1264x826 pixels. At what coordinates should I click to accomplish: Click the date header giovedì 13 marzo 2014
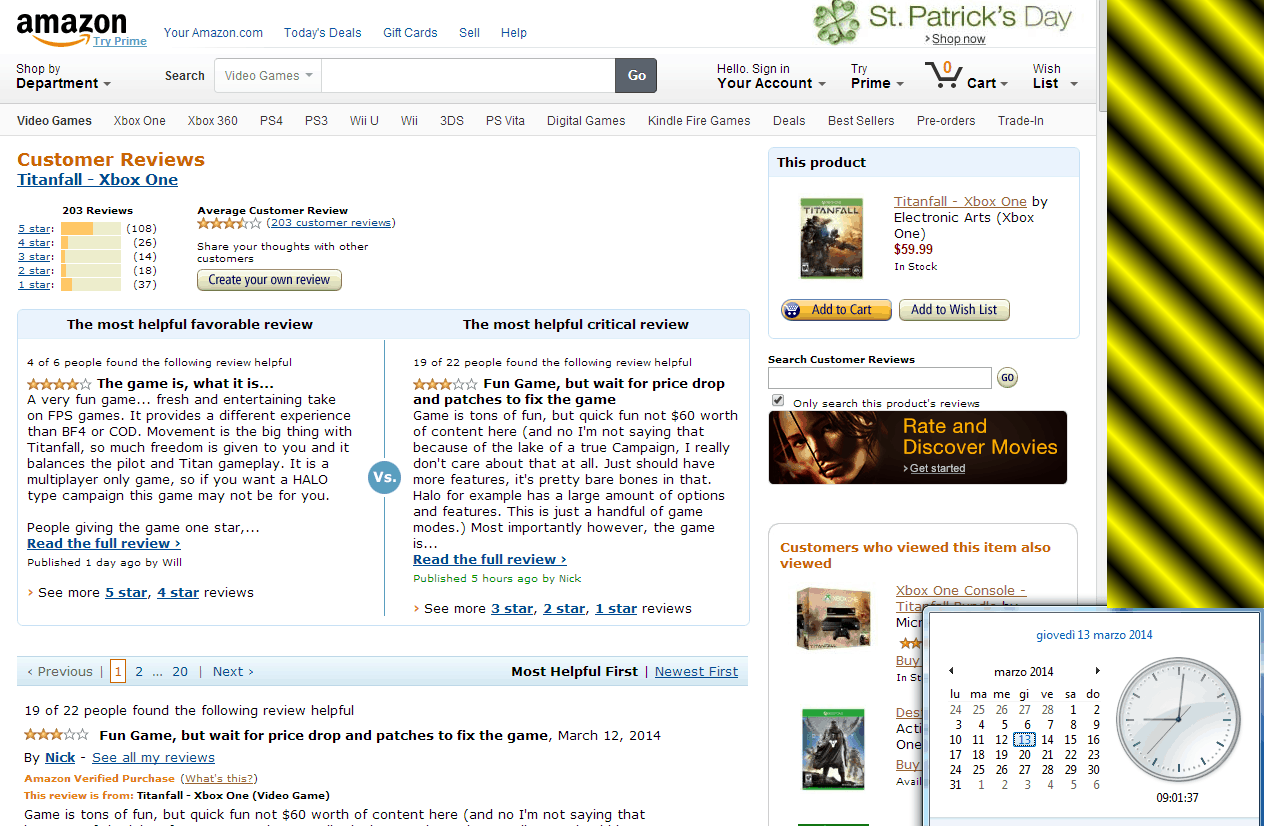click(x=1094, y=635)
